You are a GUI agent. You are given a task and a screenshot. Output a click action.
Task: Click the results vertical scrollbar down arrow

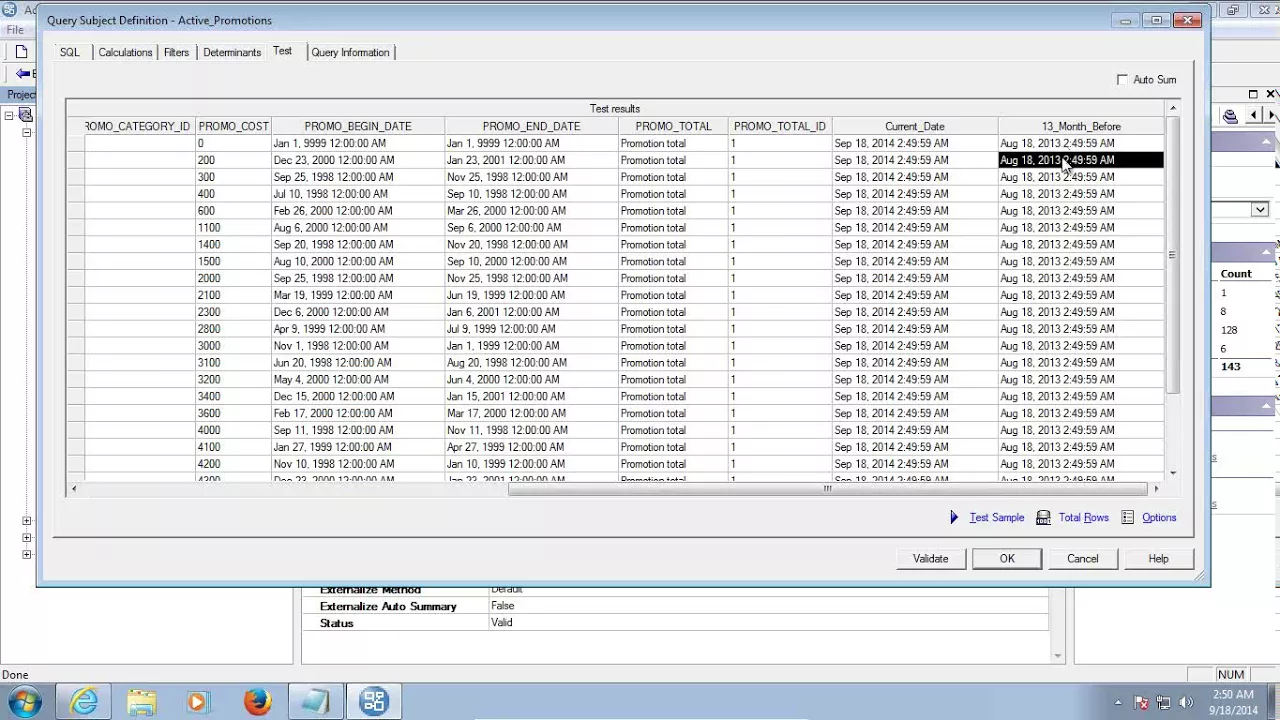[x=1173, y=473]
